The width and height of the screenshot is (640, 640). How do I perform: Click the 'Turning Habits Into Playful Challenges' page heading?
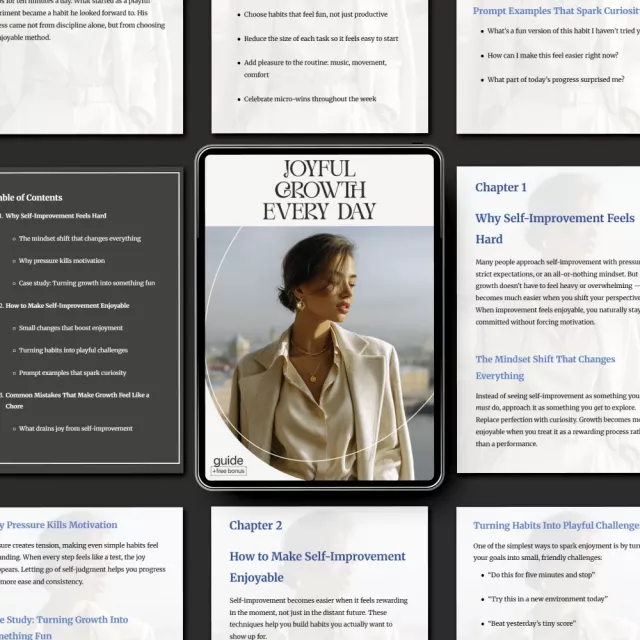555,525
